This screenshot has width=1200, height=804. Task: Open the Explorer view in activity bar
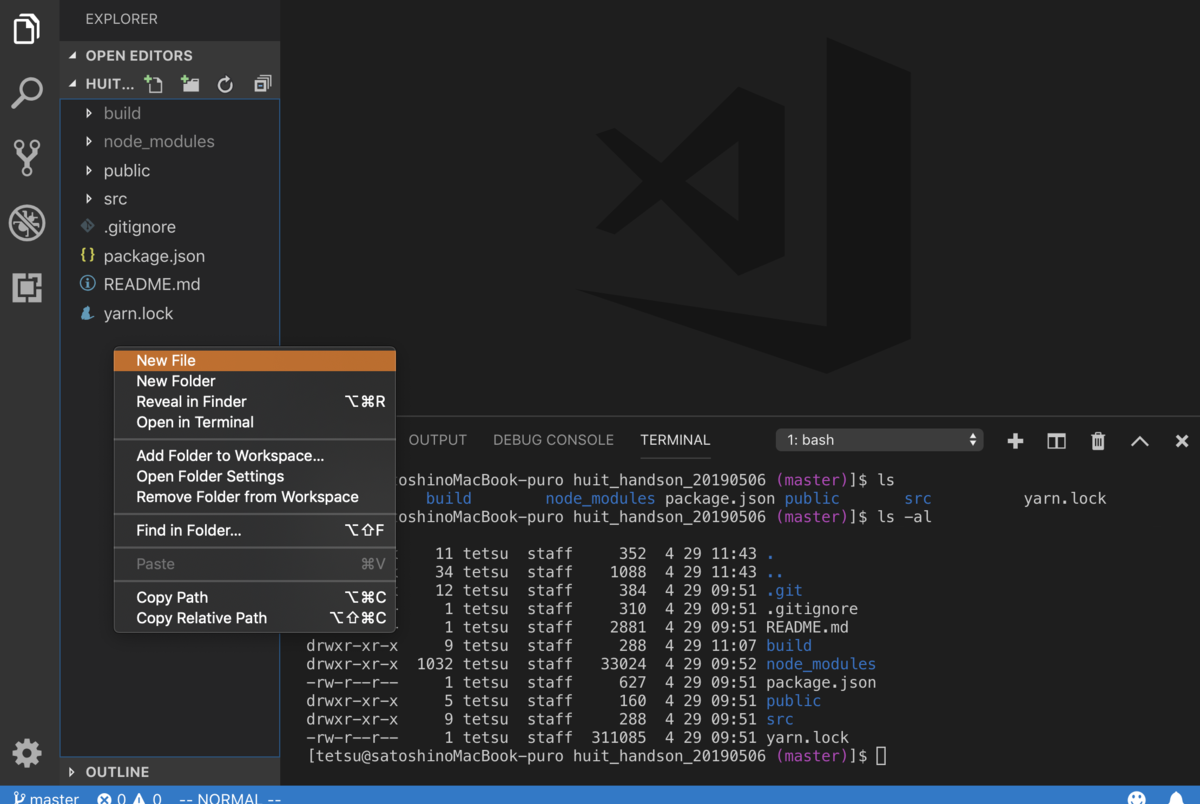(x=27, y=30)
